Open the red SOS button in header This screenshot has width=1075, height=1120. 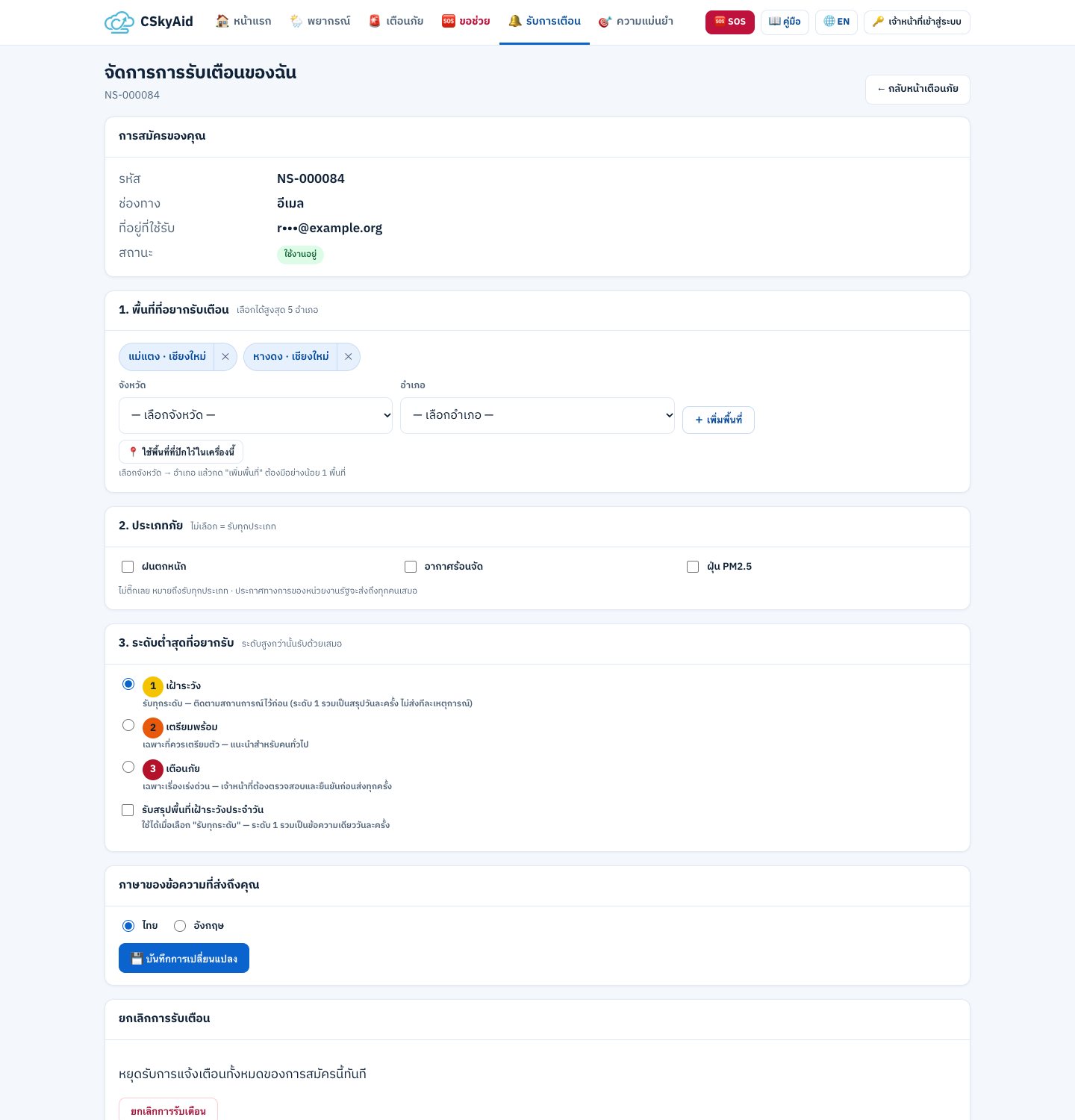729,22
